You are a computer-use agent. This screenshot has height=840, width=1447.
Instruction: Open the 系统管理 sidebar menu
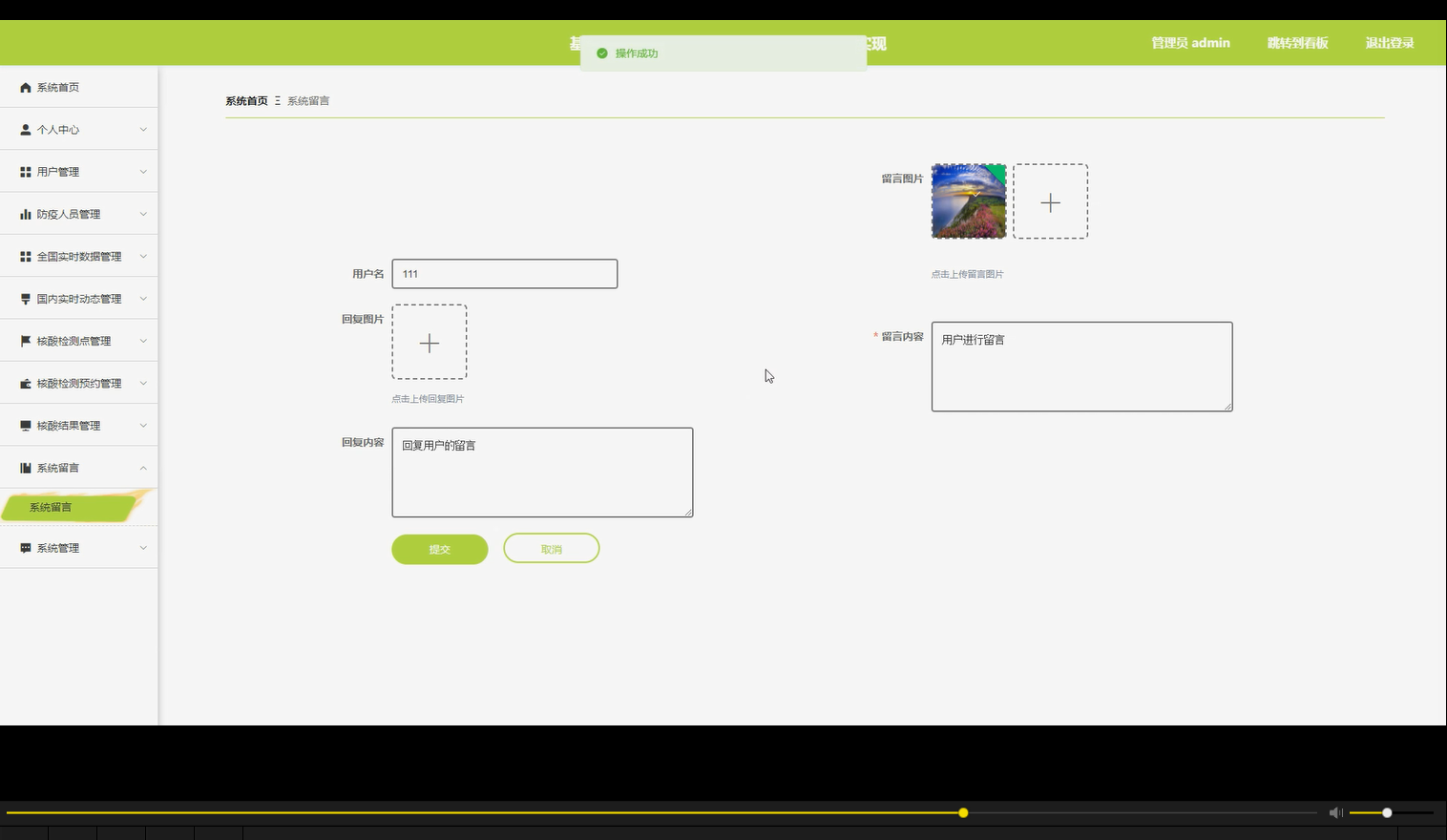[x=78, y=548]
